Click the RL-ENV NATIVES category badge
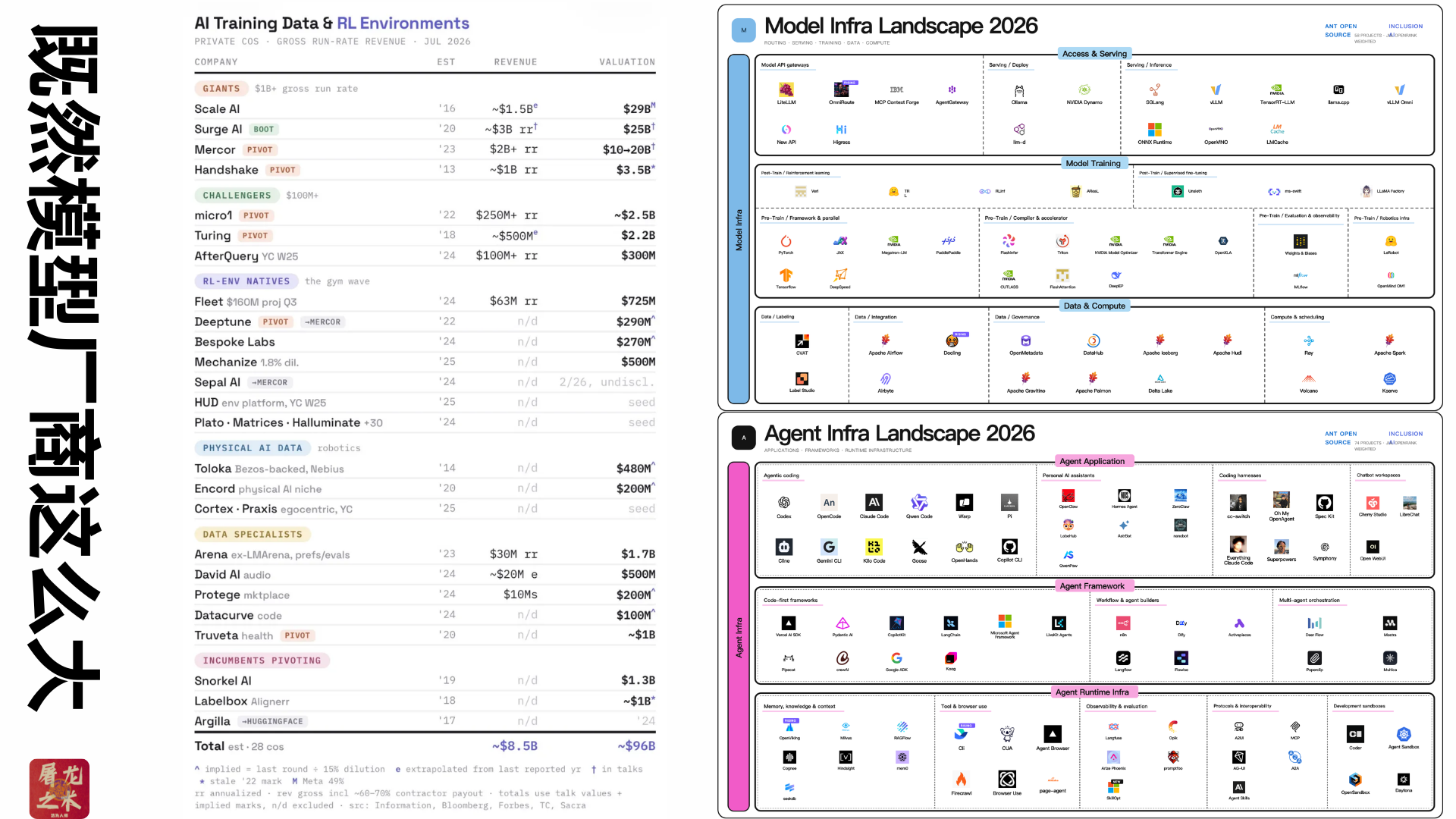 pyautogui.click(x=246, y=281)
